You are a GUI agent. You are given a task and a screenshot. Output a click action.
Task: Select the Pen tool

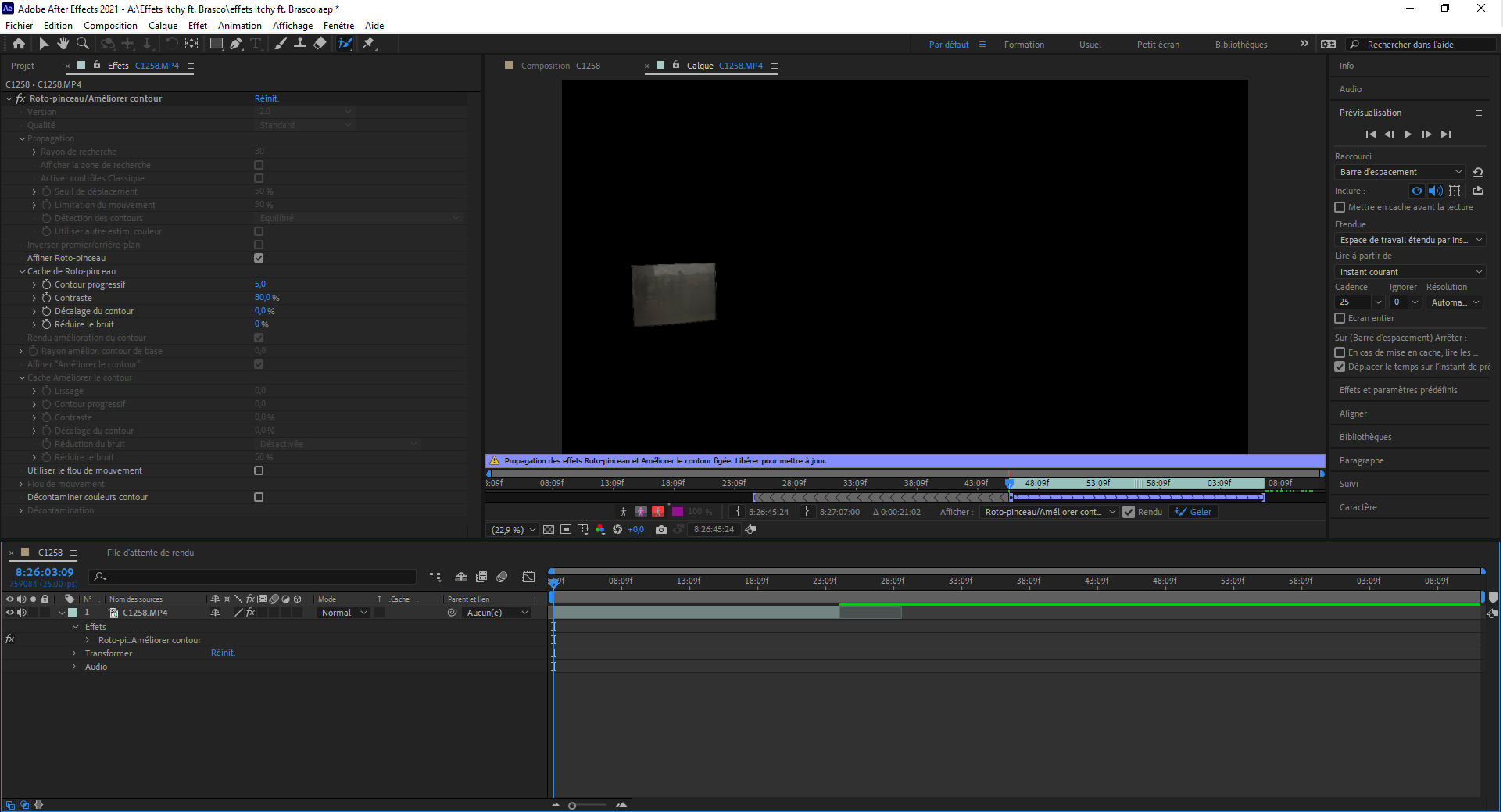pyautogui.click(x=236, y=44)
